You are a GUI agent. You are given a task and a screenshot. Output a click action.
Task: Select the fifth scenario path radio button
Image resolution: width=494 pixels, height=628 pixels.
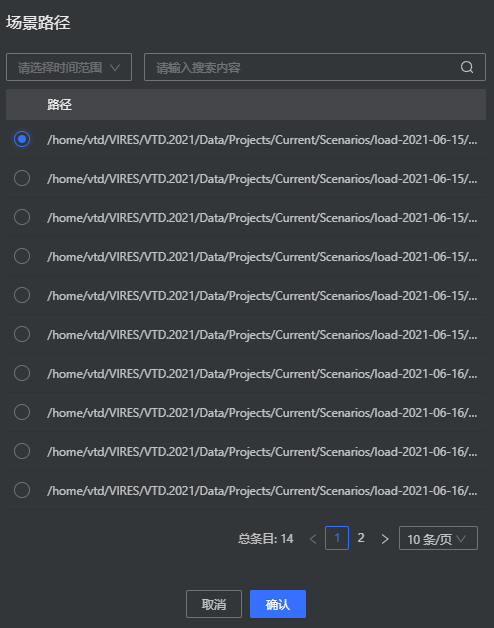[22, 295]
